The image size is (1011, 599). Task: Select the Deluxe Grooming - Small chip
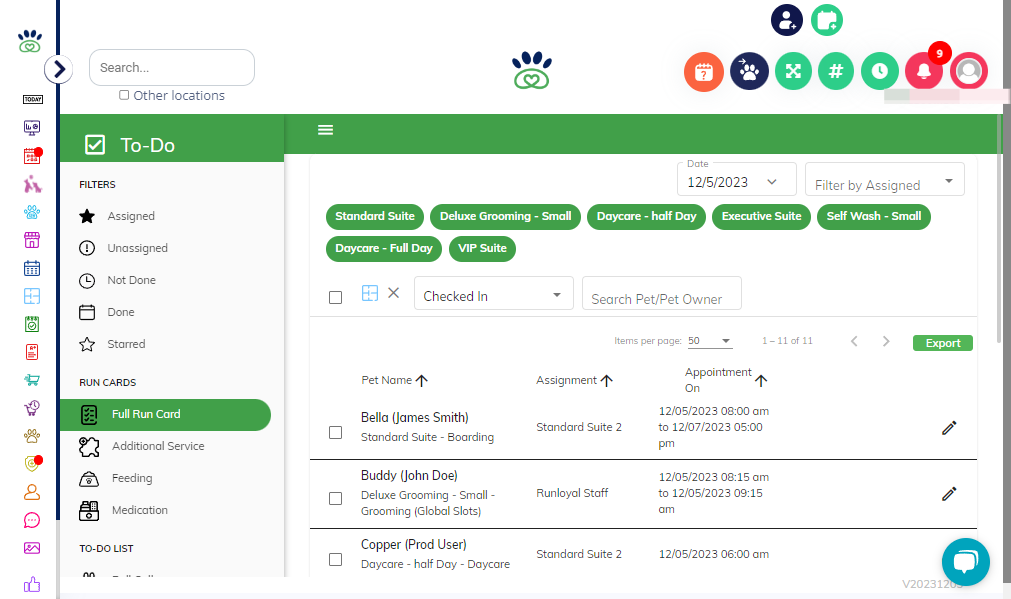506,217
